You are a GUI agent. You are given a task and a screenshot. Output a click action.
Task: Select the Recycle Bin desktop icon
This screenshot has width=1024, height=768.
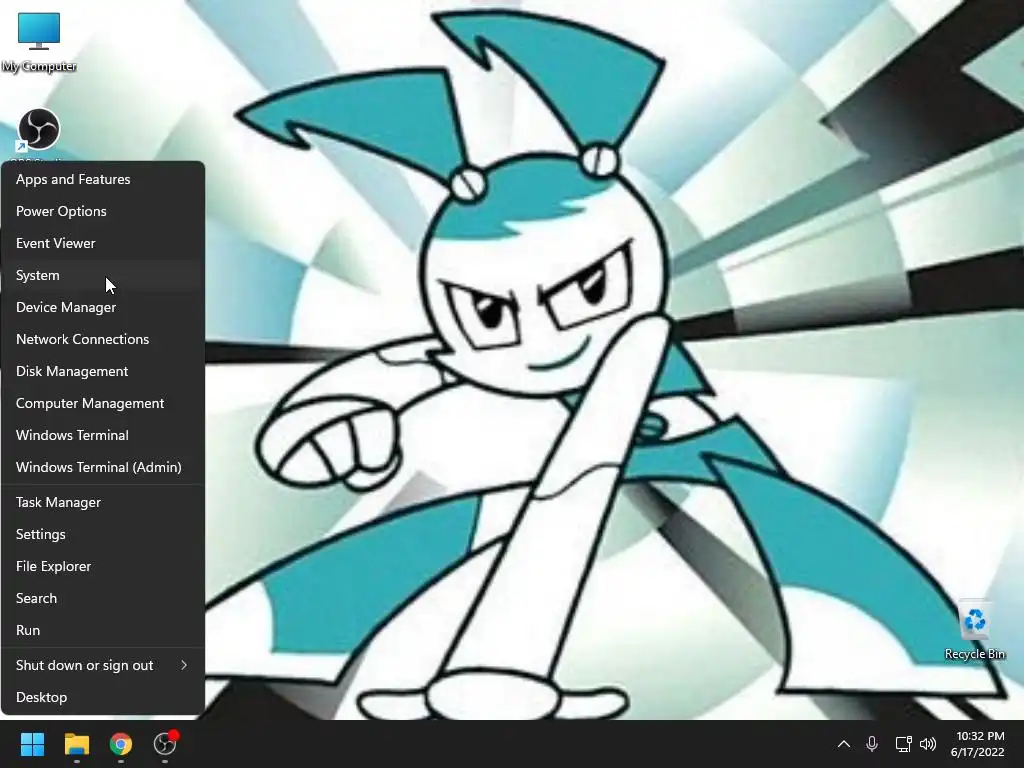(x=974, y=630)
